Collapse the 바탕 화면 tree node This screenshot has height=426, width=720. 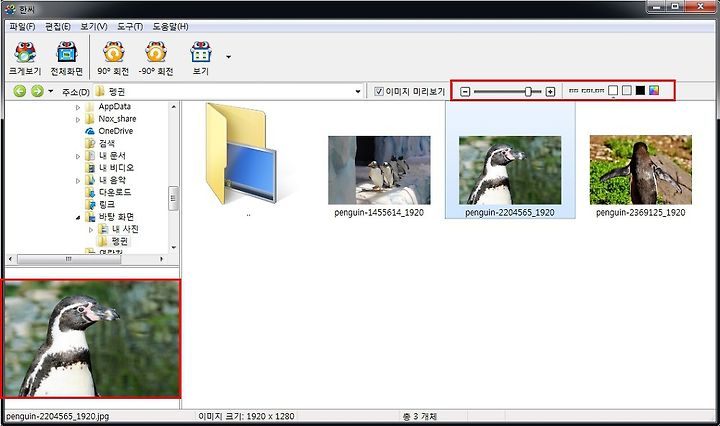(x=78, y=218)
